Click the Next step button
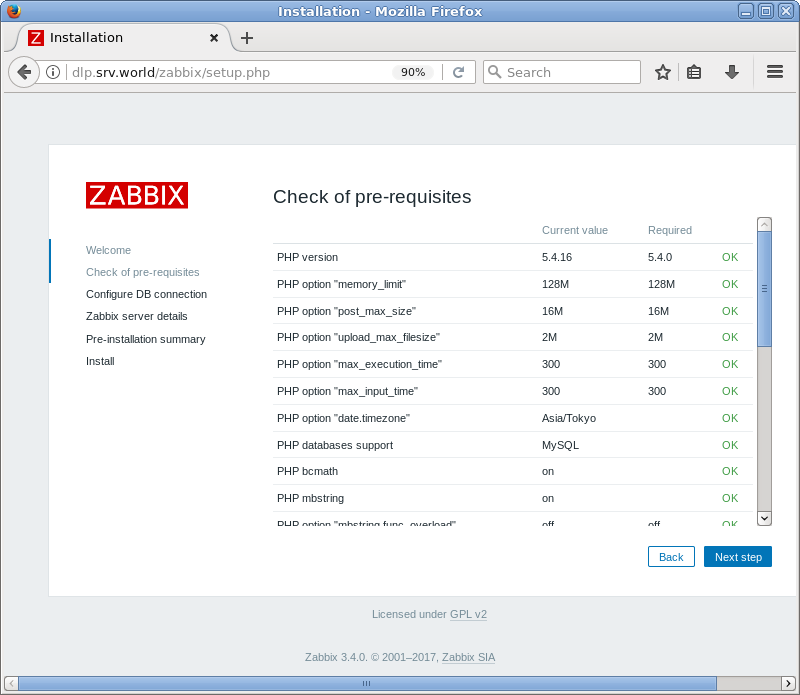 [x=738, y=557]
